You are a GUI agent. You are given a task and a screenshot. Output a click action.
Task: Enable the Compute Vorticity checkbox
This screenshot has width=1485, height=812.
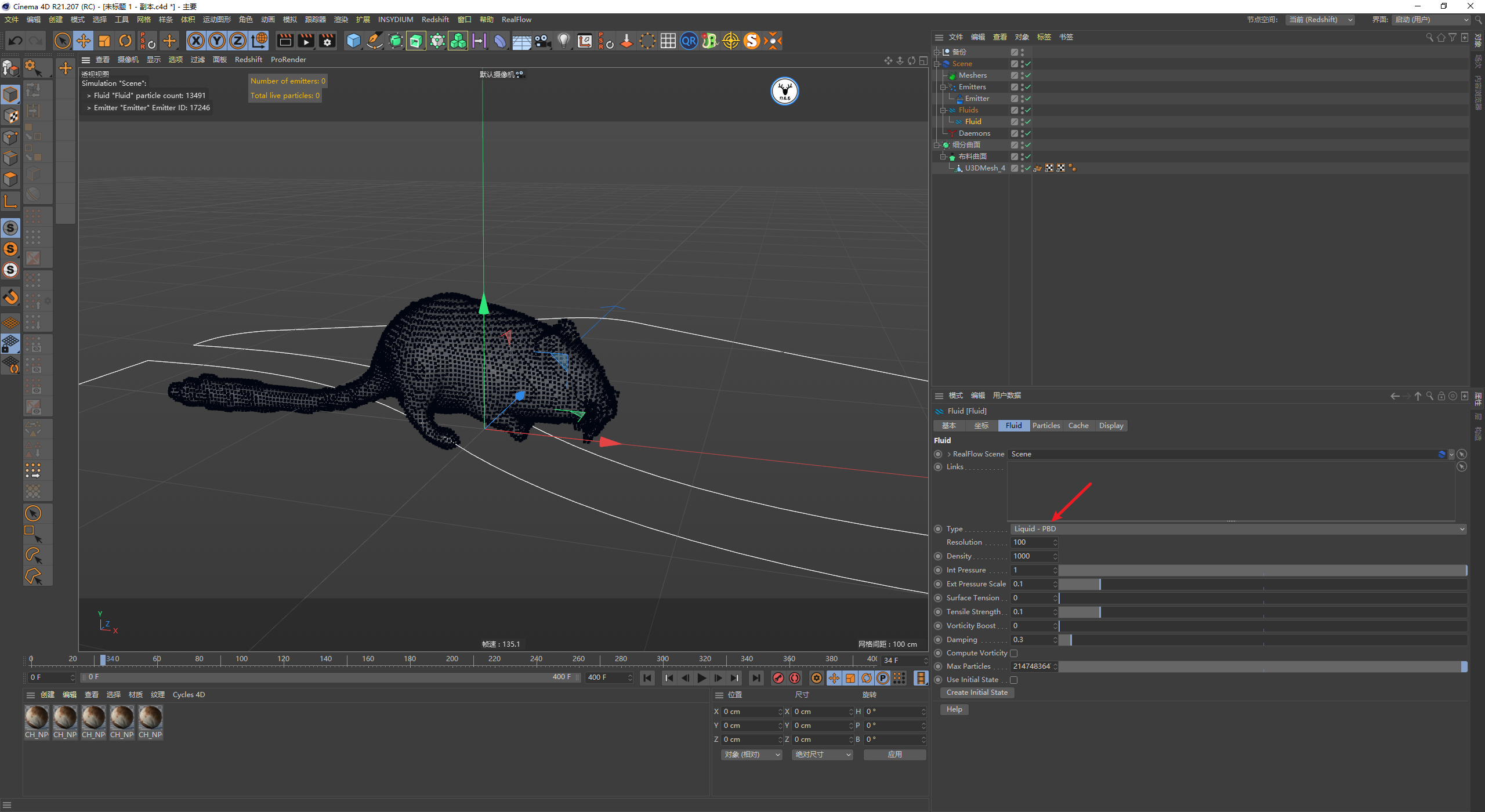click(x=1014, y=653)
